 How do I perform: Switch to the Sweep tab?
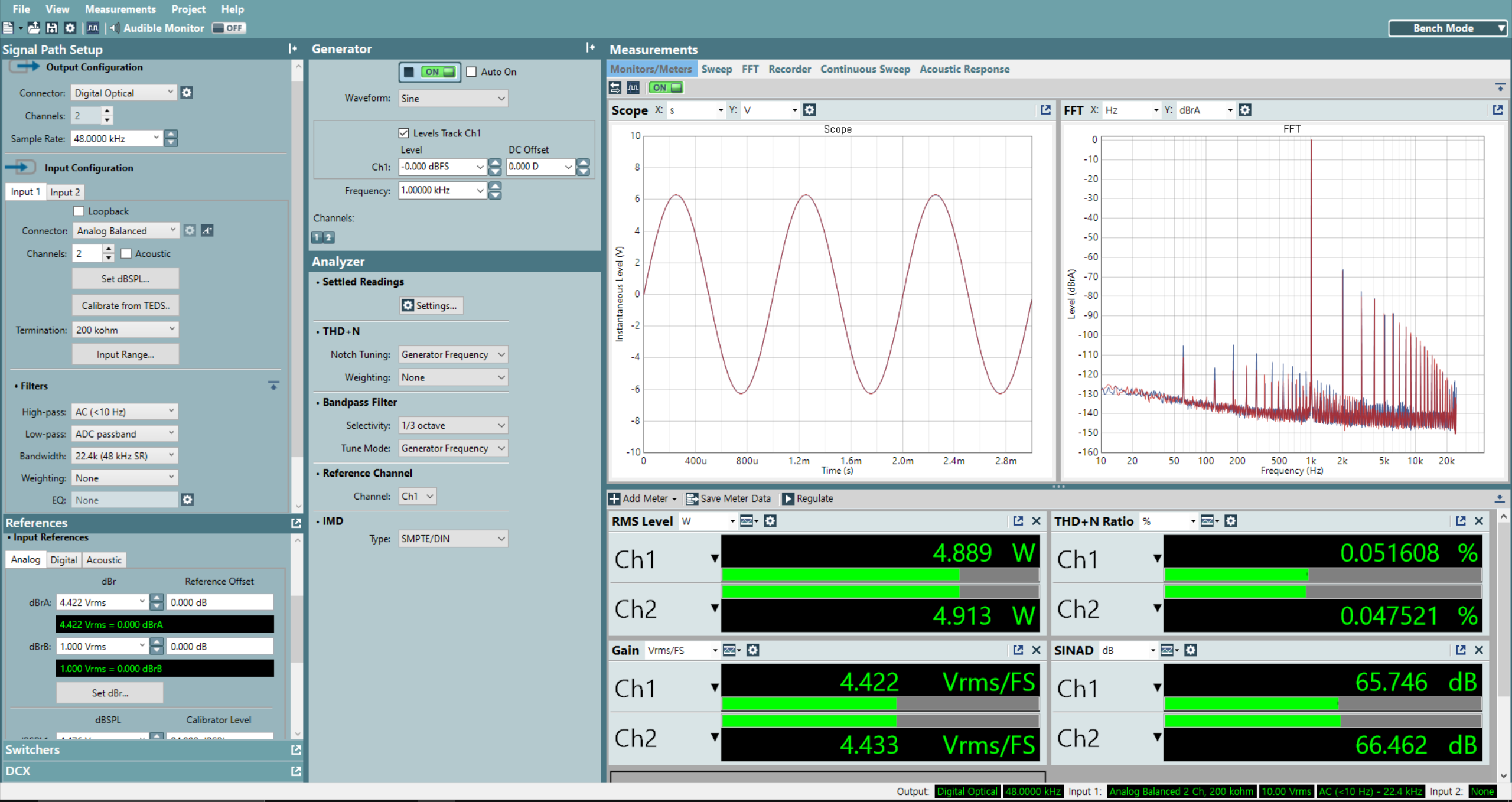716,69
